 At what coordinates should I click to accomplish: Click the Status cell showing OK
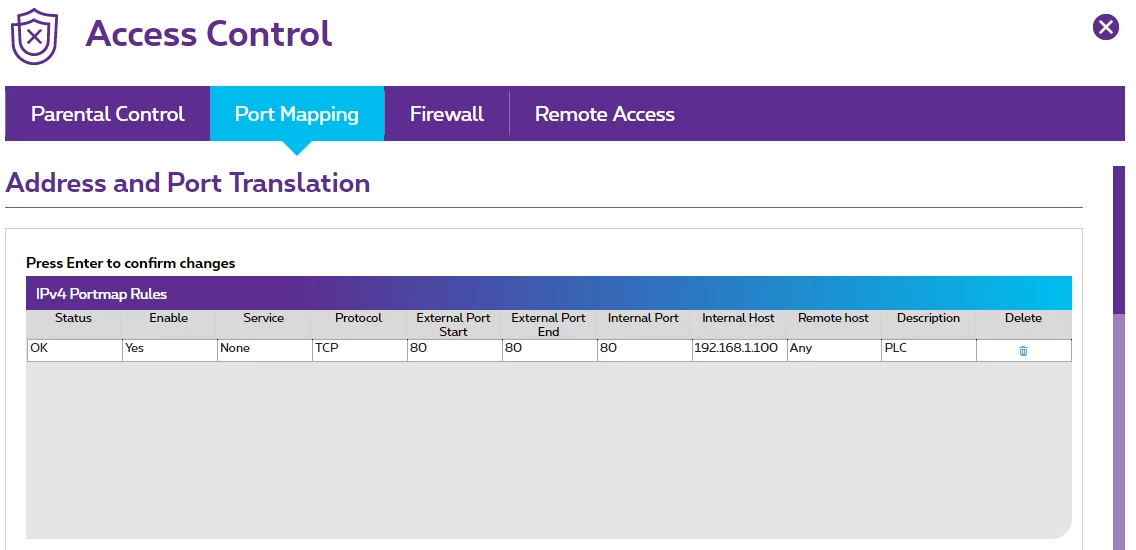73,349
